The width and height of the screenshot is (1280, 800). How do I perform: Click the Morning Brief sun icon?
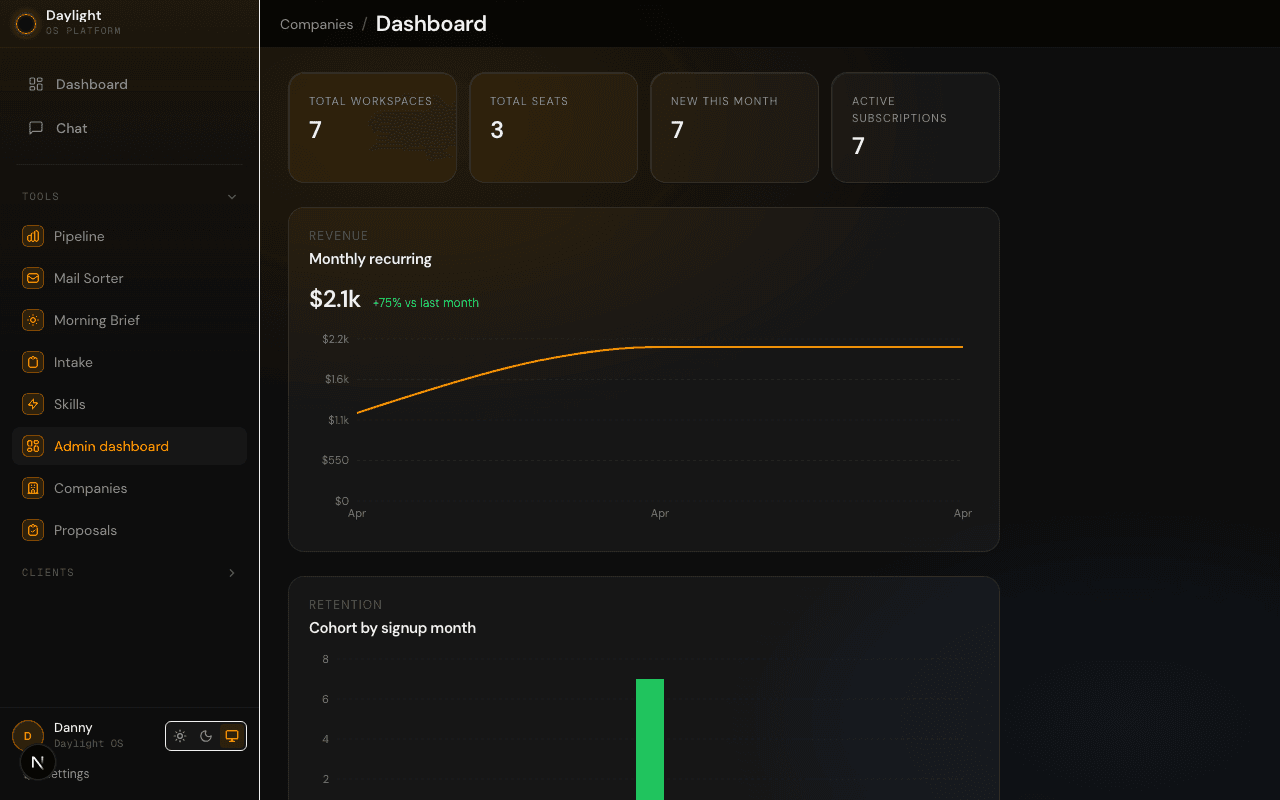[33, 320]
